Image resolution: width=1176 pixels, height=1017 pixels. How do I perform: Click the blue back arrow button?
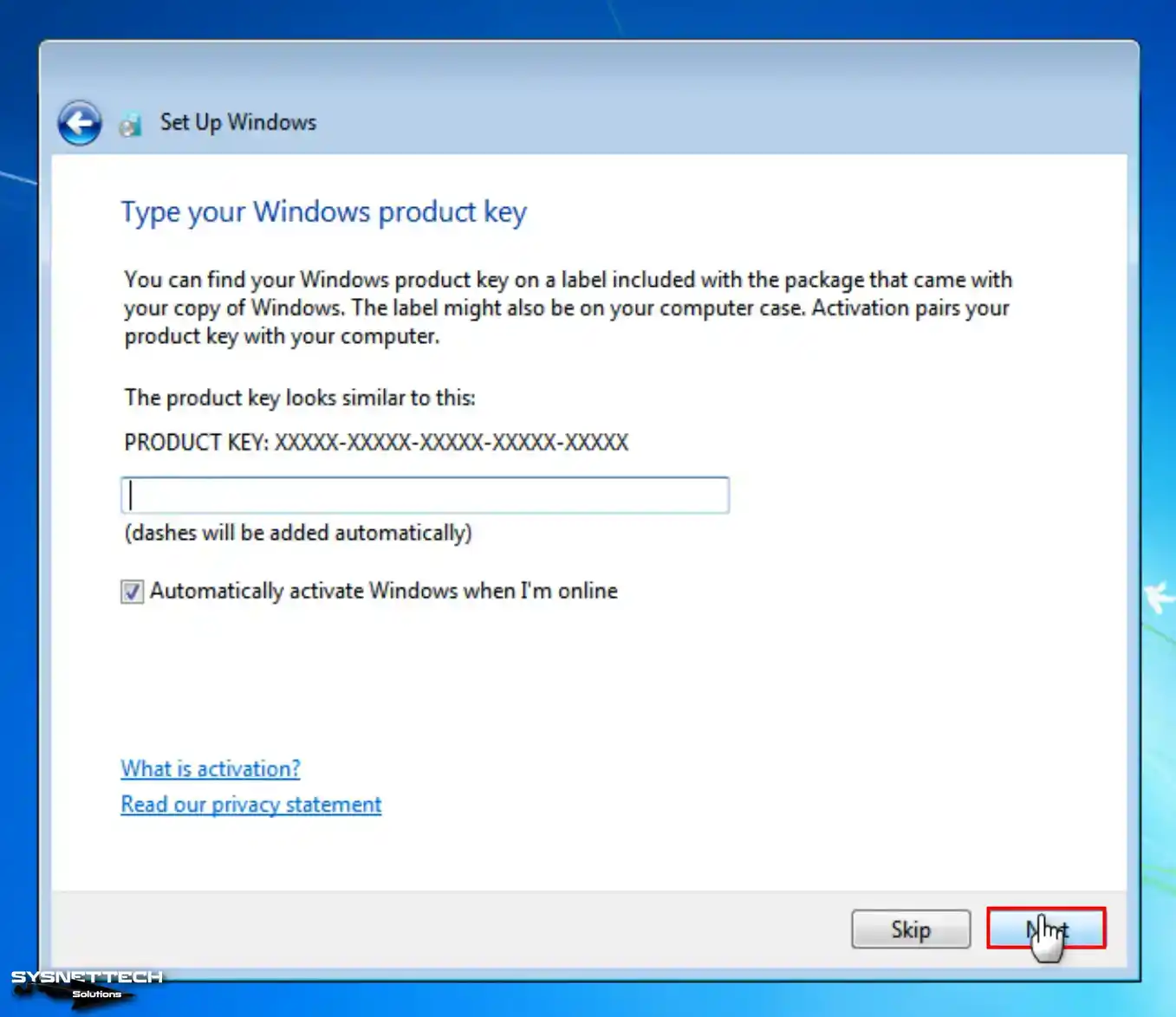(80, 123)
